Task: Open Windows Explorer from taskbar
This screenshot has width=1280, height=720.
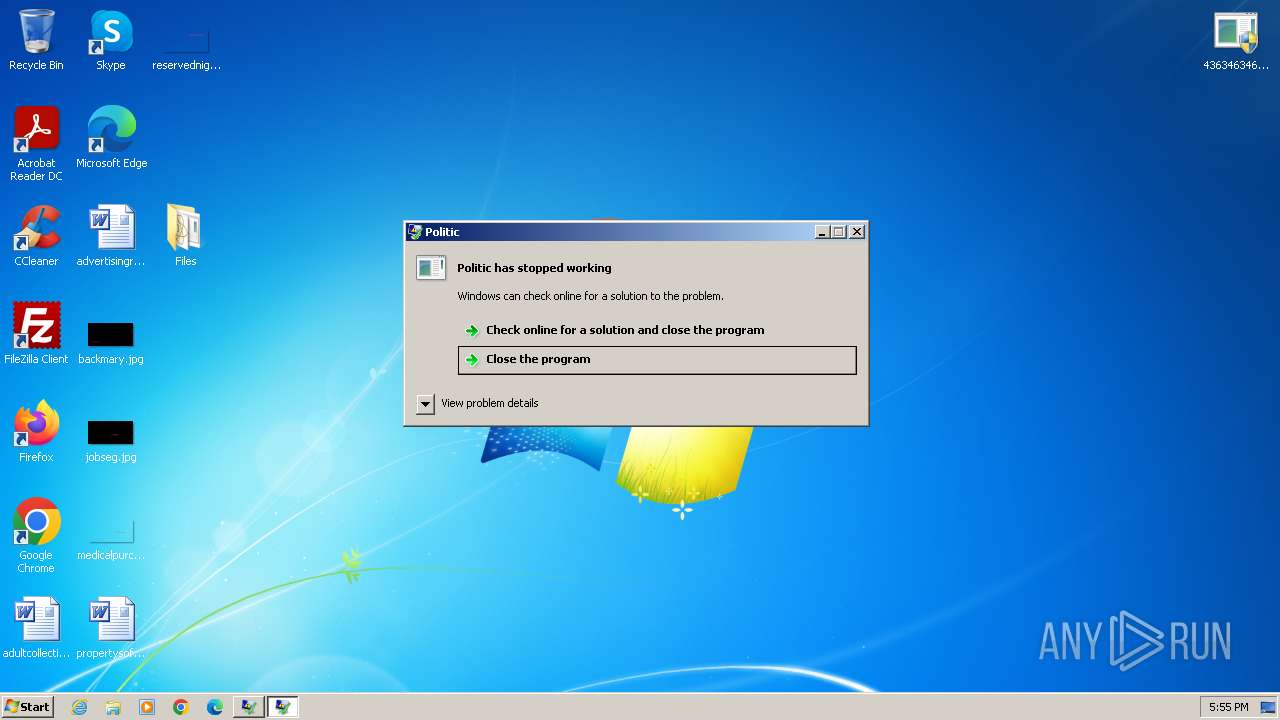Action: coord(113,707)
